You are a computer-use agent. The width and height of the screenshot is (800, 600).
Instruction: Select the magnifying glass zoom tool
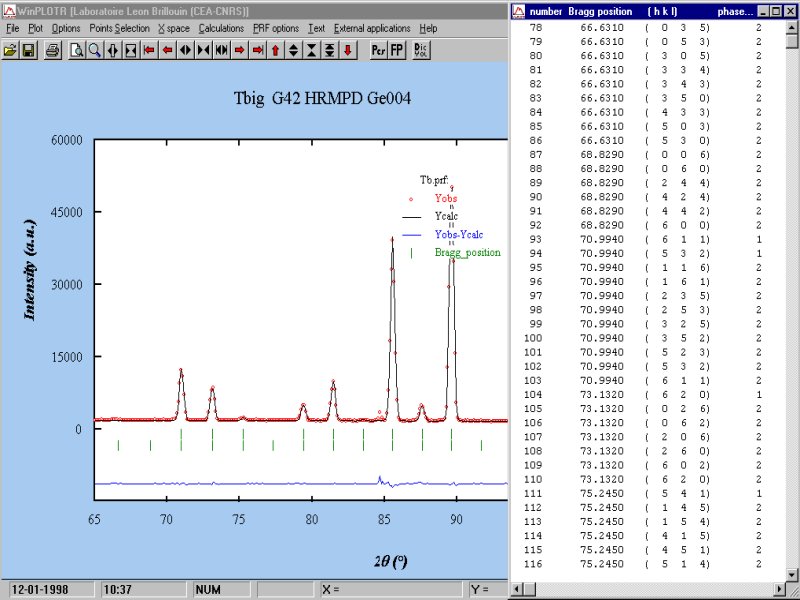94,49
